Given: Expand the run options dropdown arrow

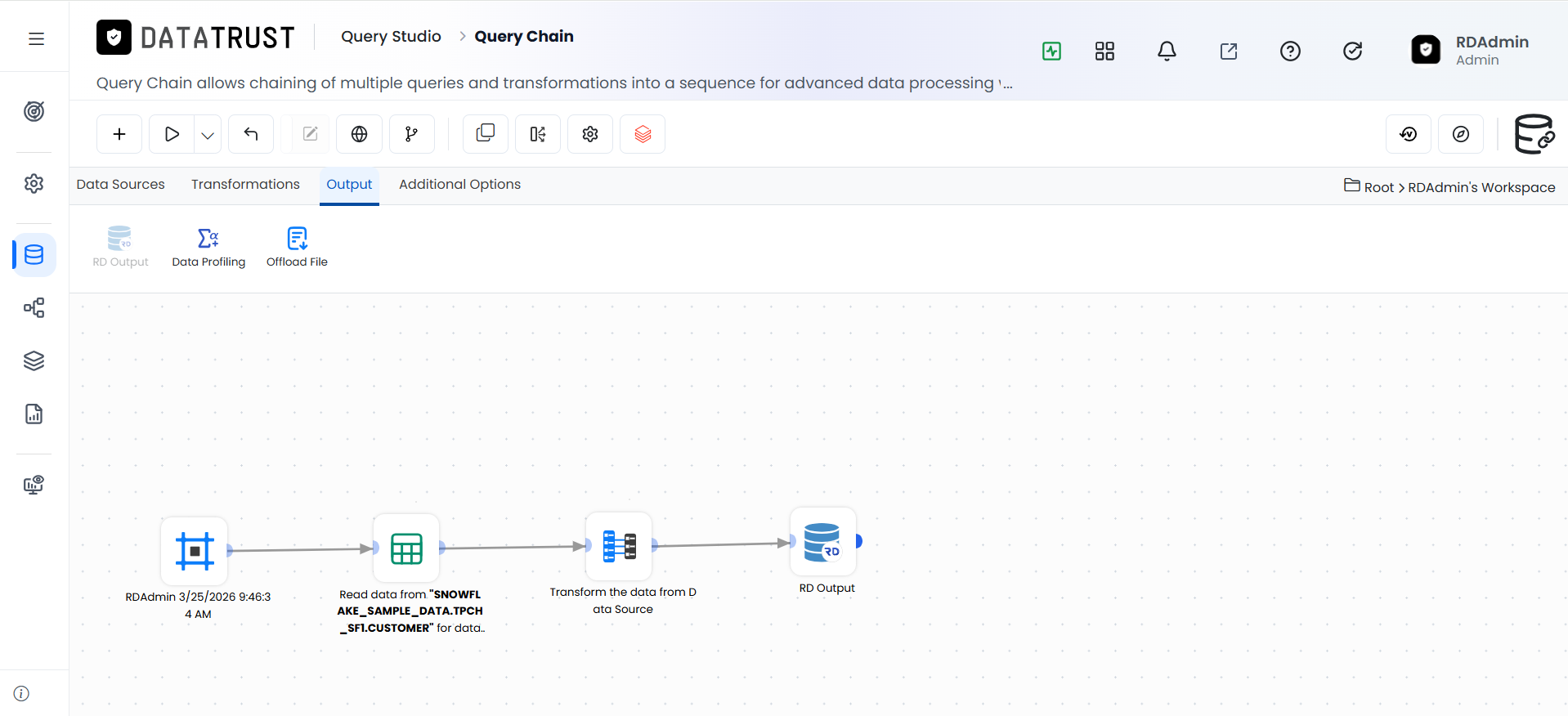Looking at the screenshot, I should [x=208, y=135].
